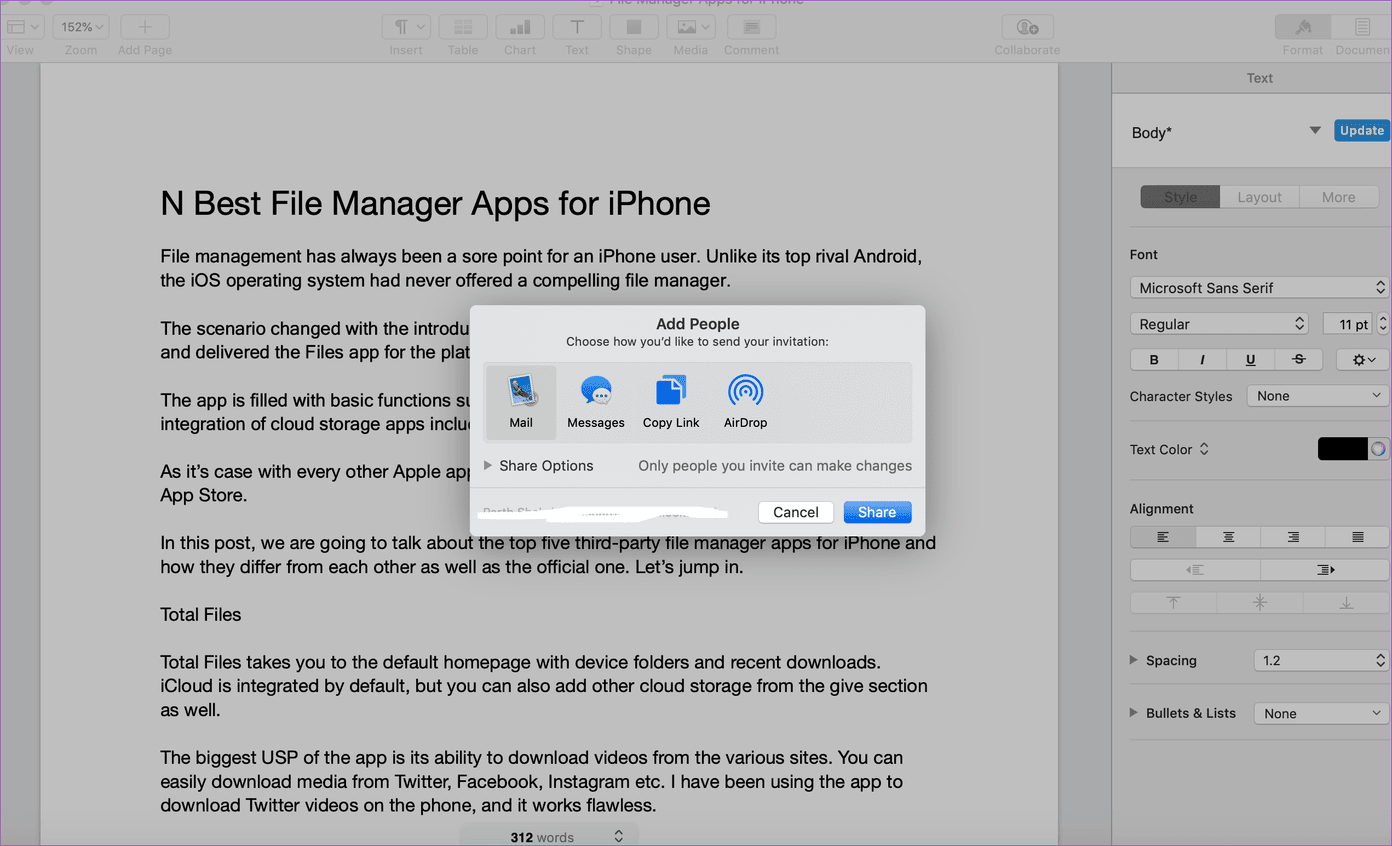Choose the Copy Link option

671,402
